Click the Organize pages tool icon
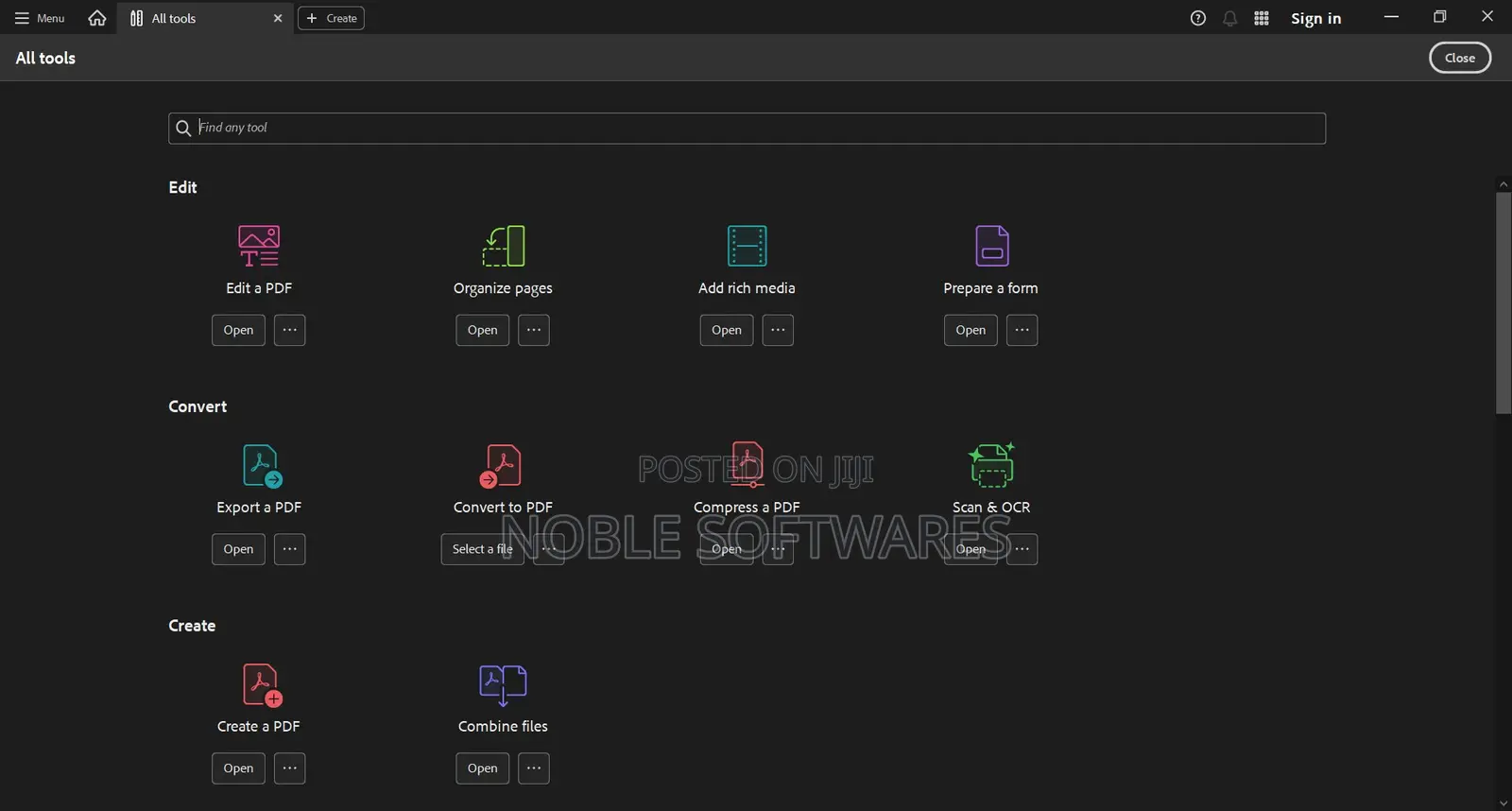The width and height of the screenshot is (1512, 811). click(x=503, y=246)
